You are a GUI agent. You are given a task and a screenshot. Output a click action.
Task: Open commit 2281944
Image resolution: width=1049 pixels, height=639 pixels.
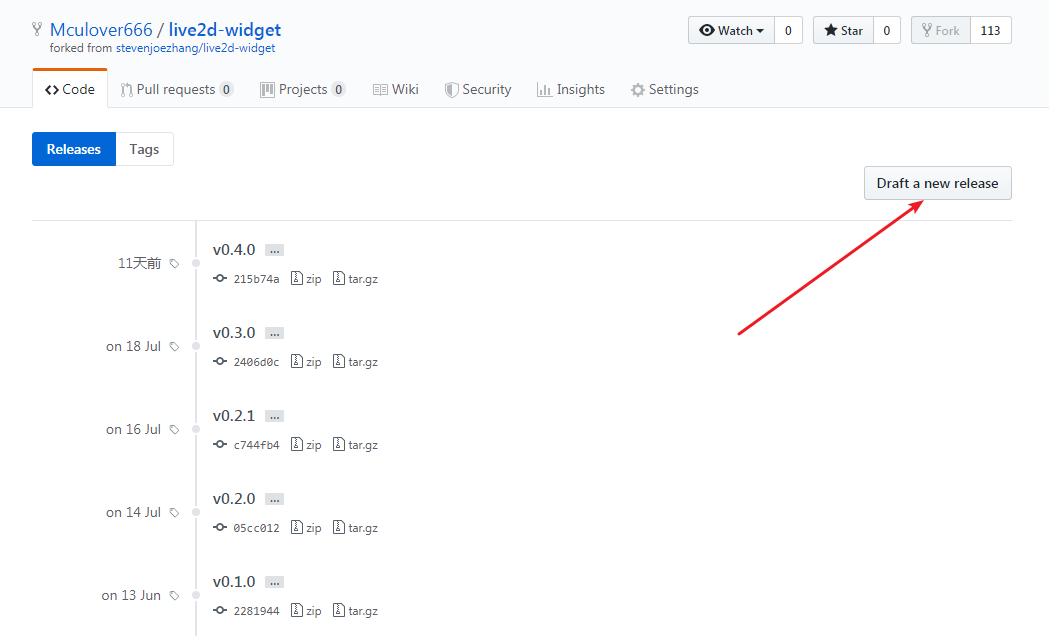[256, 611]
